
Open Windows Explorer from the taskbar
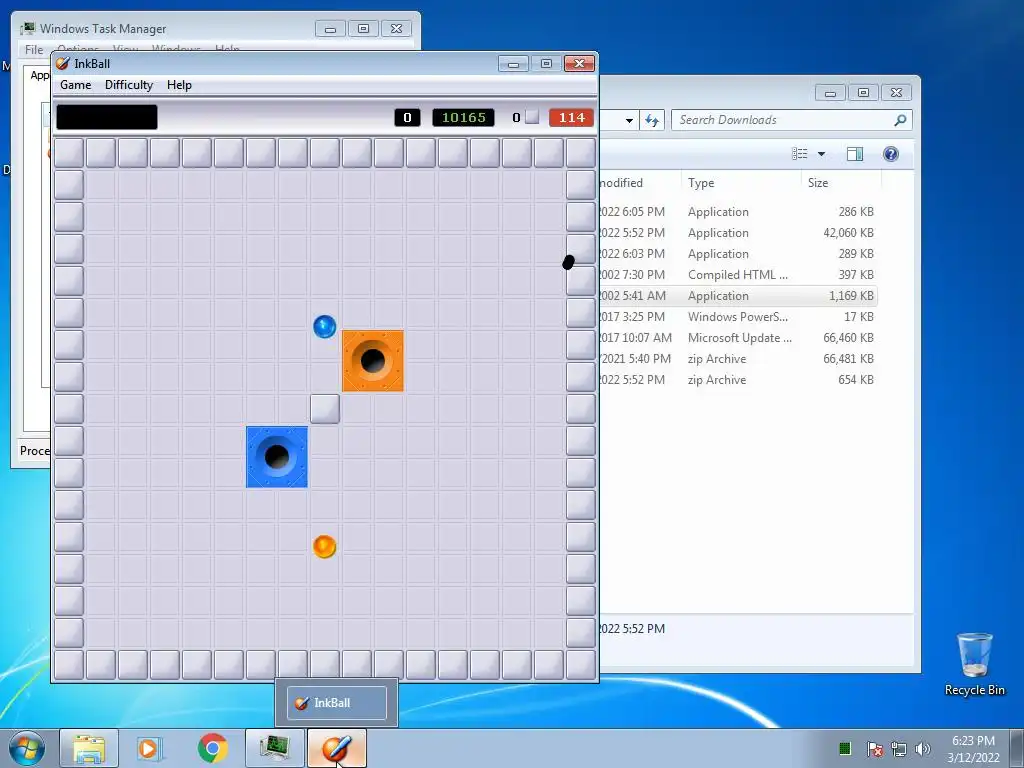(x=89, y=748)
